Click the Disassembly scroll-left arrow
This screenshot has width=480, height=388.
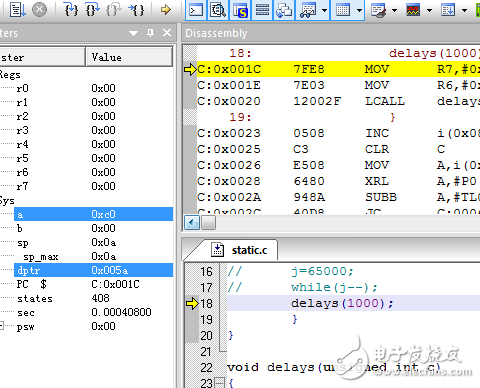pos(192,222)
